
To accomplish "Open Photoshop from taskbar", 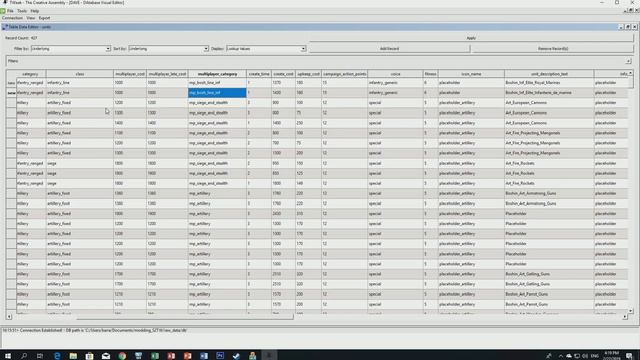I will click(220, 356).
